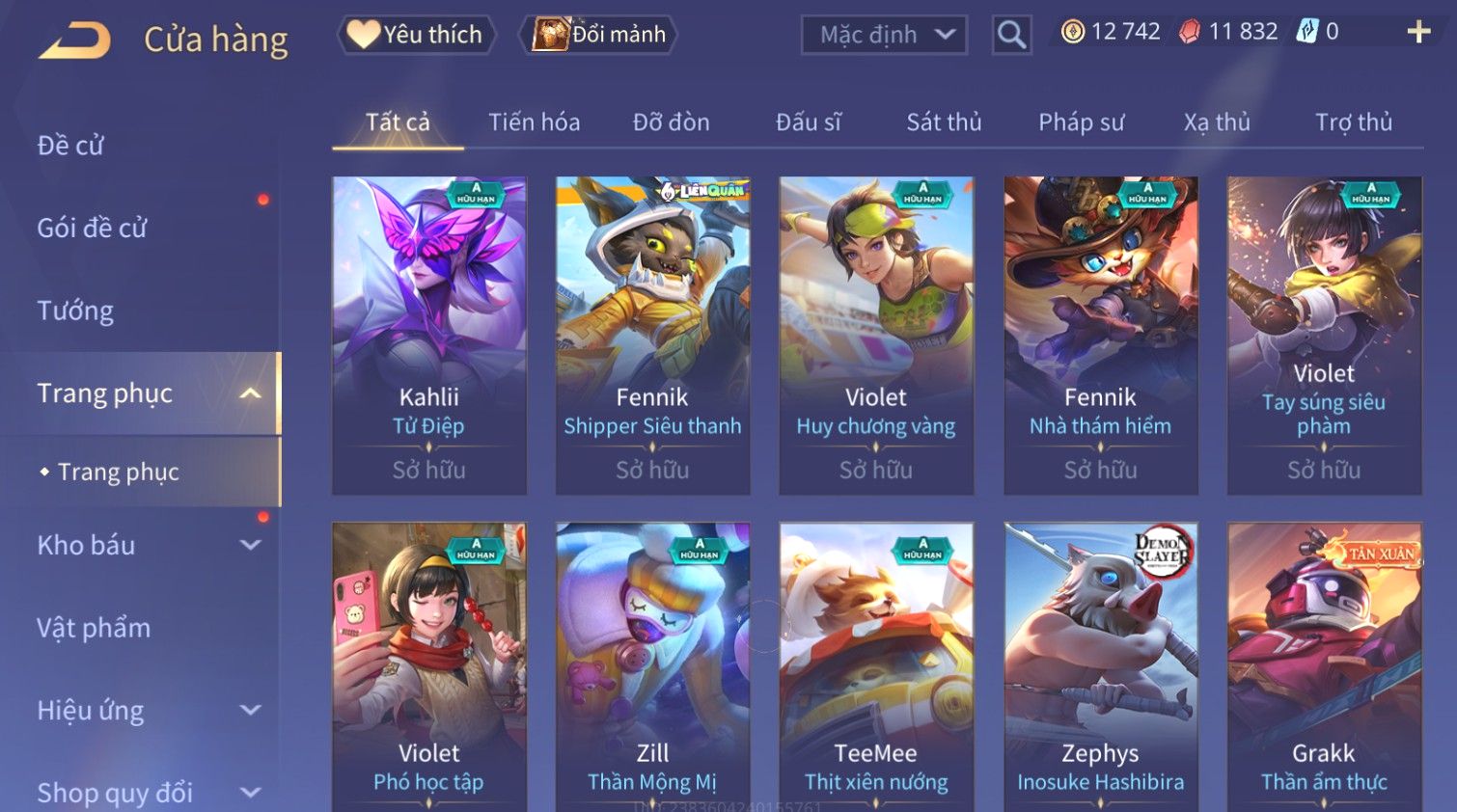Click the plus icon to add currency

click(x=1418, y=32)
